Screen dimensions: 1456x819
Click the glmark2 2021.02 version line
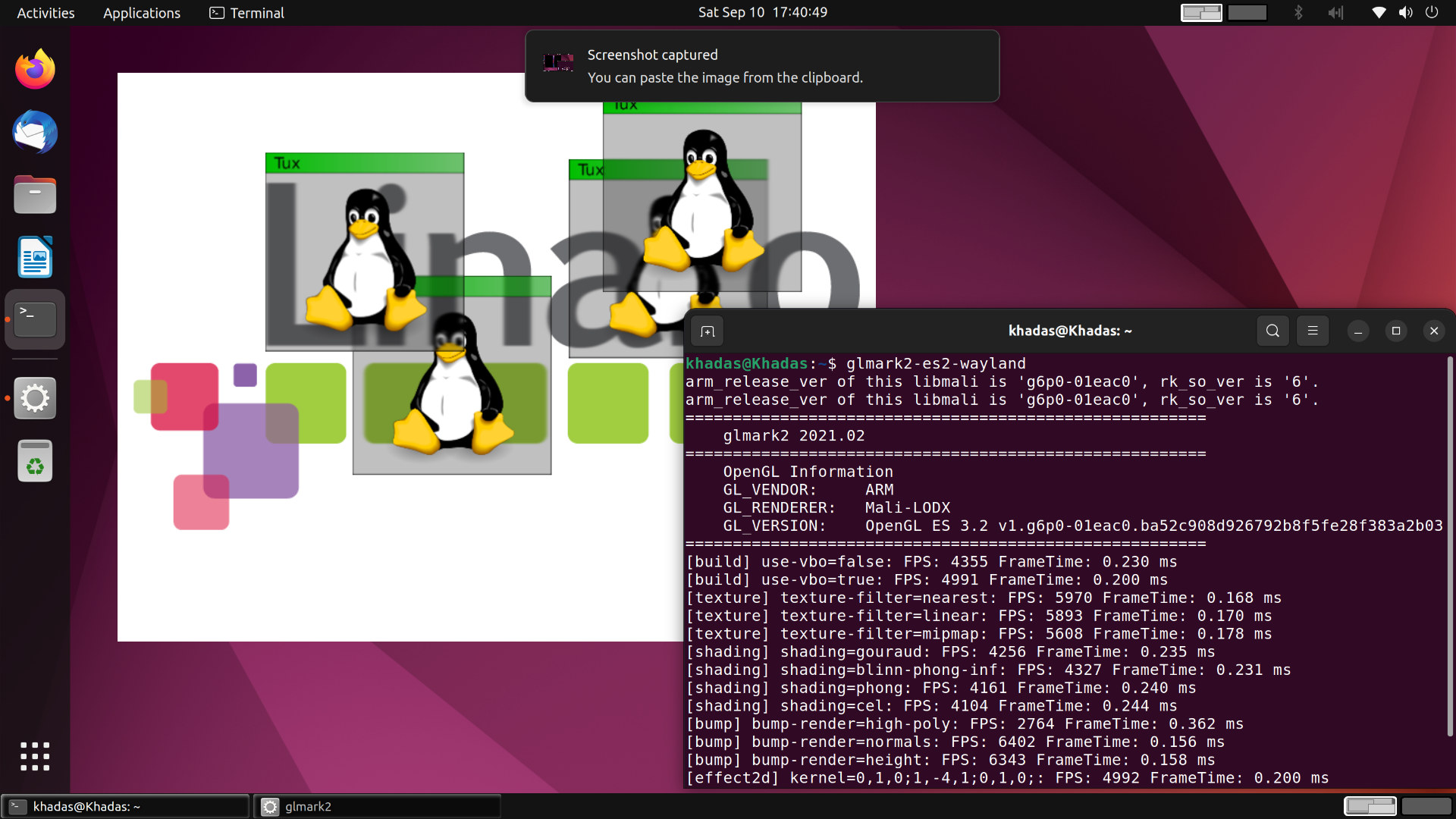(794, 436)
